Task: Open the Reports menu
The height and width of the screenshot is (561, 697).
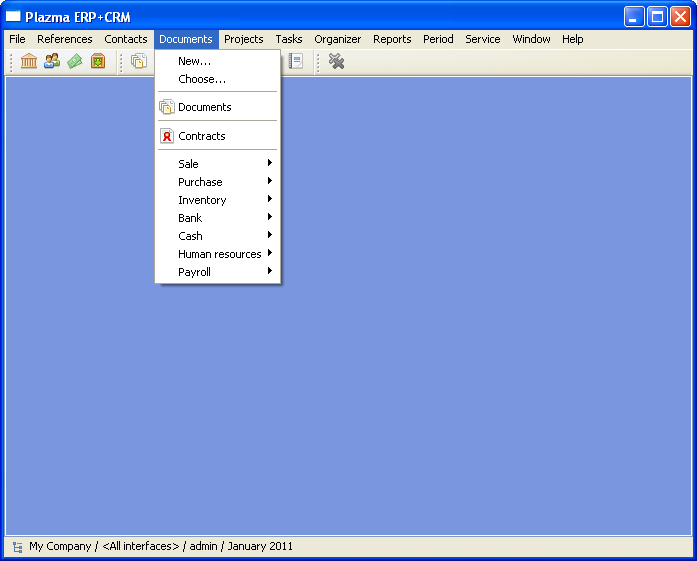Action: point(392,39)
